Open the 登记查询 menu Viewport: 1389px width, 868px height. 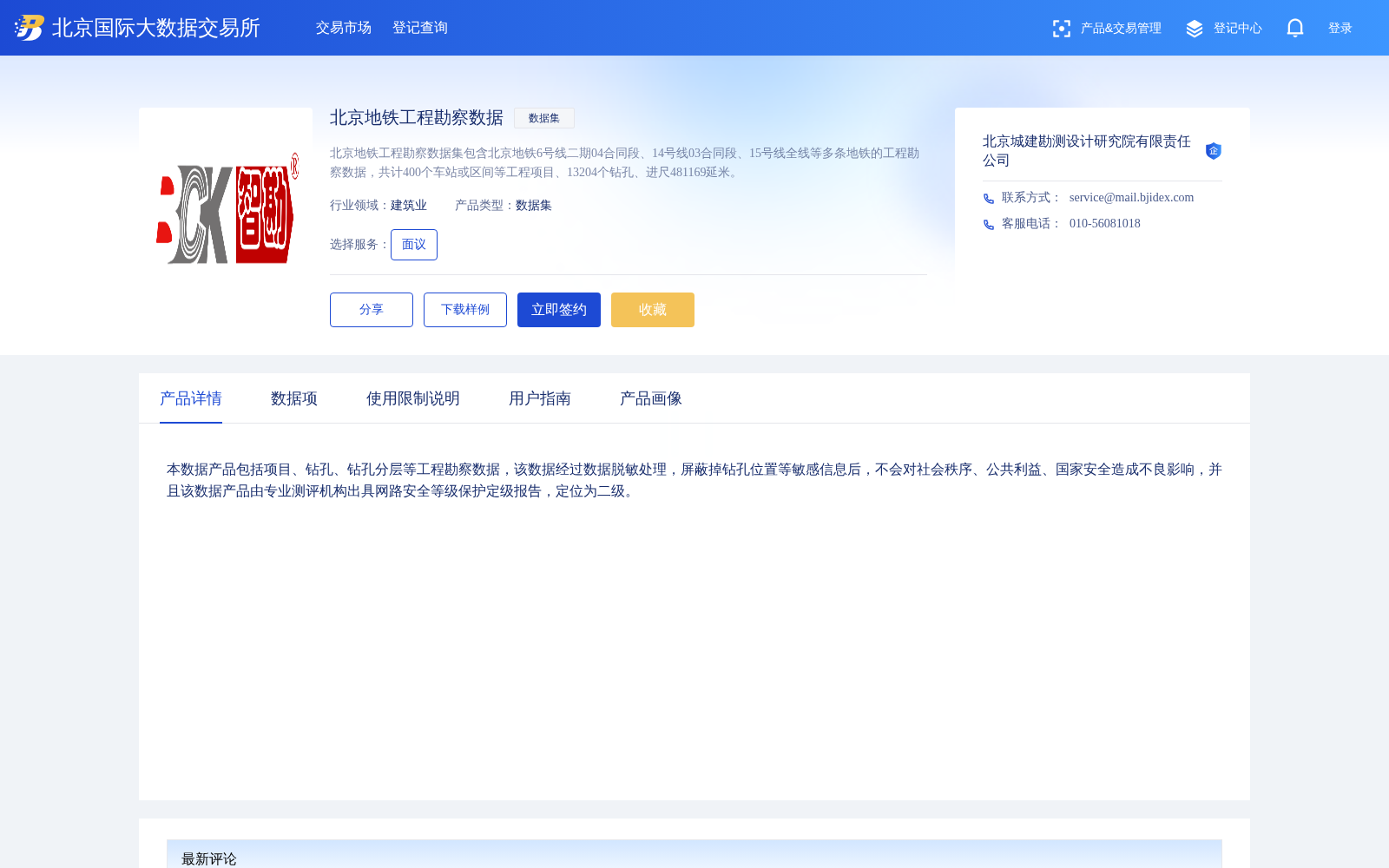420,28
